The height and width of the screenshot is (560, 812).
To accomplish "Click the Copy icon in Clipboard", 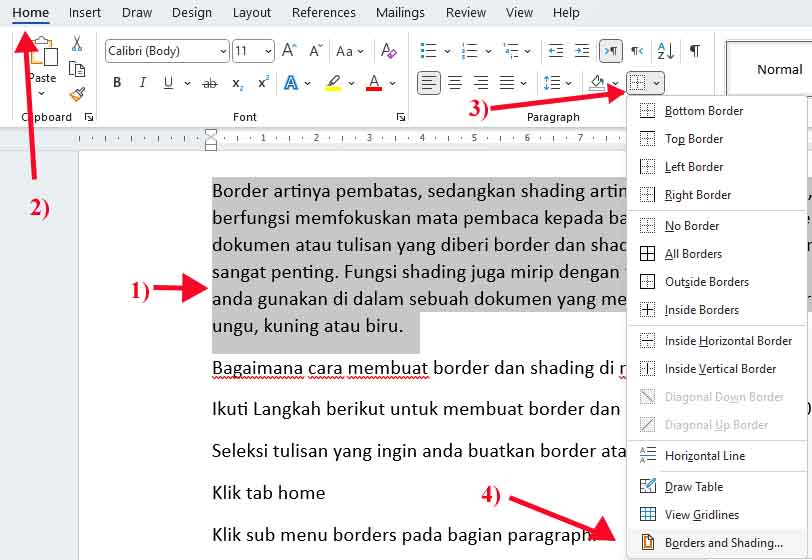I will [77, 69].
